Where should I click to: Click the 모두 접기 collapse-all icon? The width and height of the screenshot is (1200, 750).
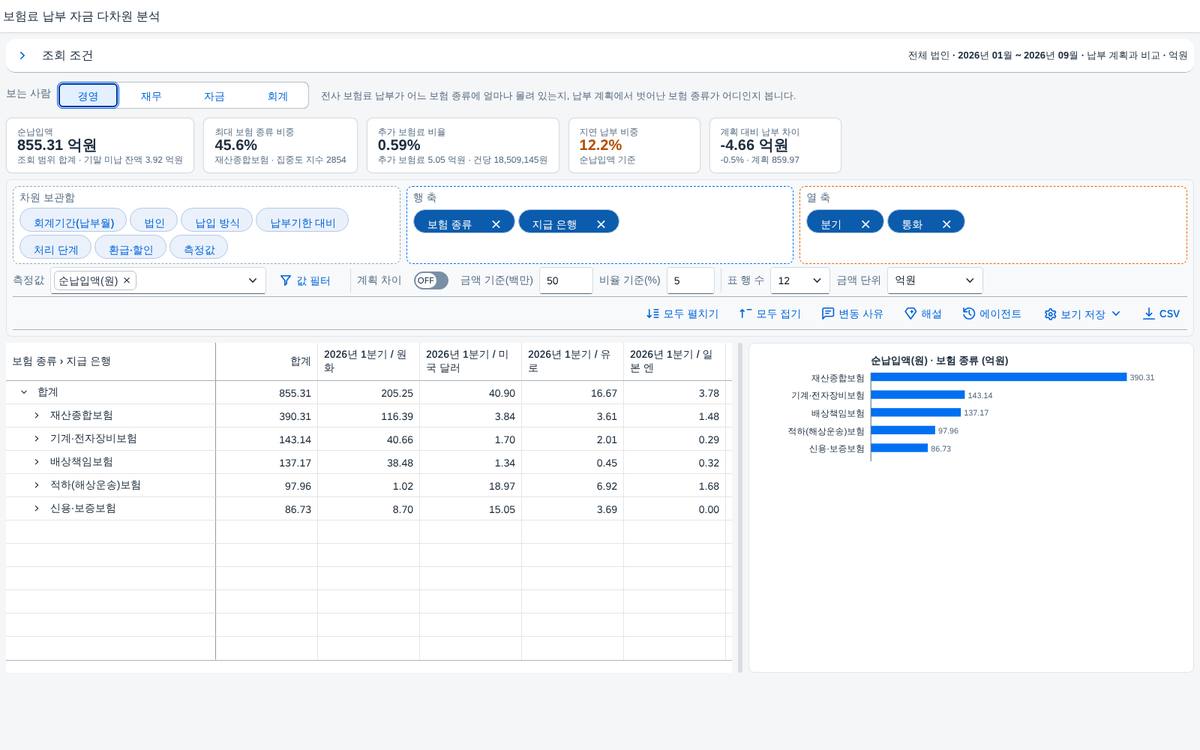(744, 314)
